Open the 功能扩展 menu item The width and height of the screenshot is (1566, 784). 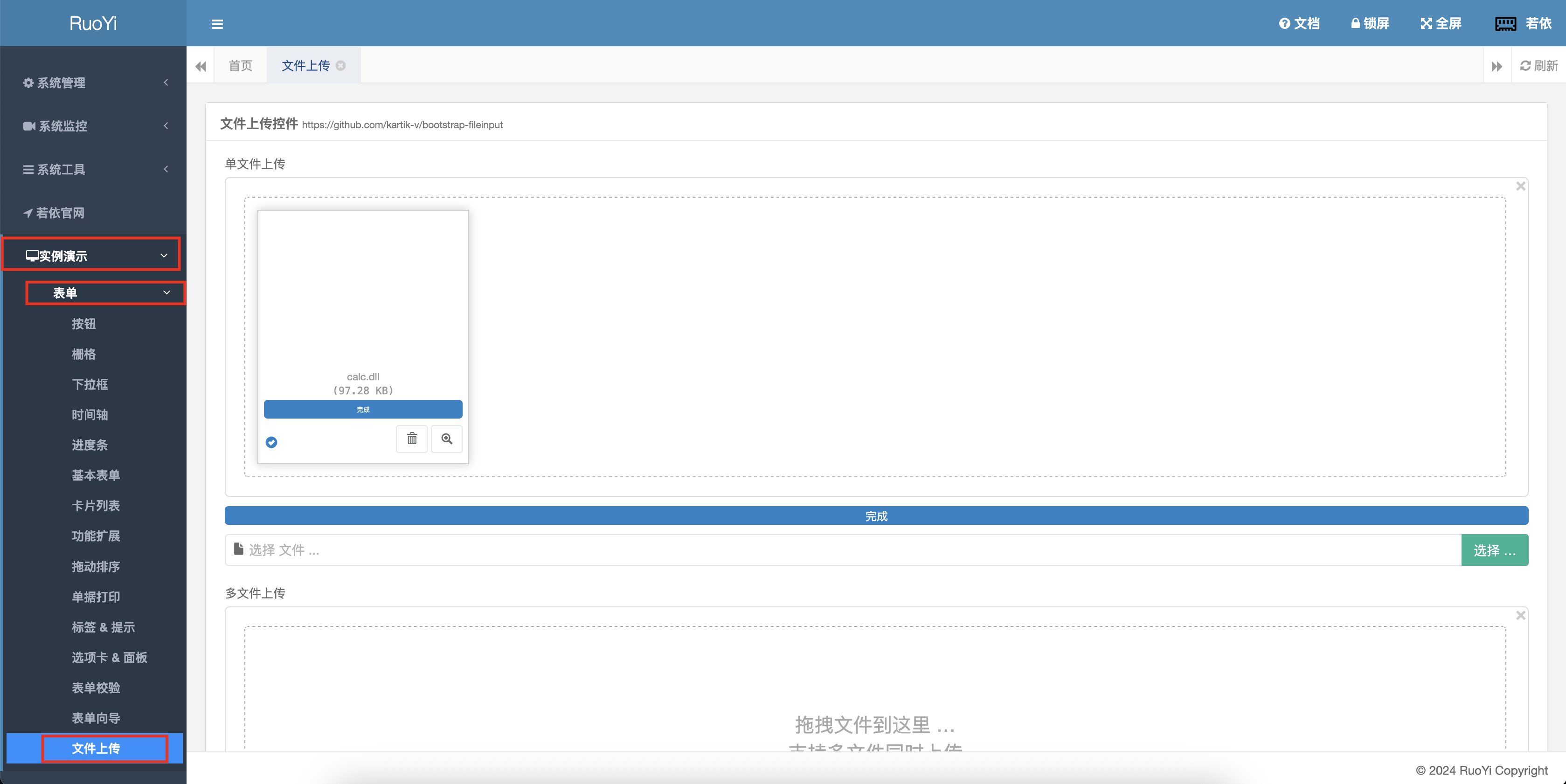pyautogui.click(x=96, y=536)
